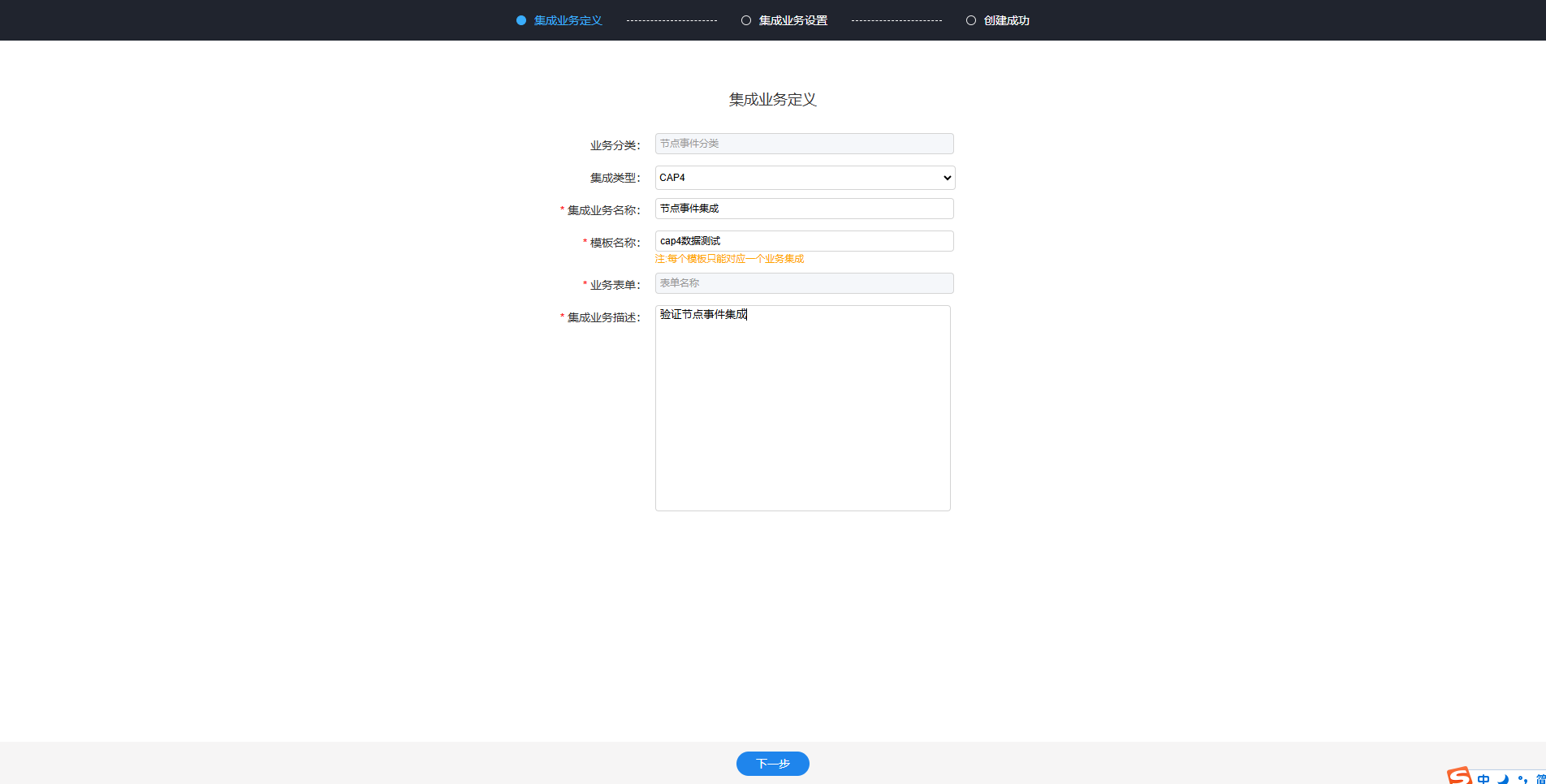Click the moon icon in the IME bar
1546x784 pixels.
1503,779
